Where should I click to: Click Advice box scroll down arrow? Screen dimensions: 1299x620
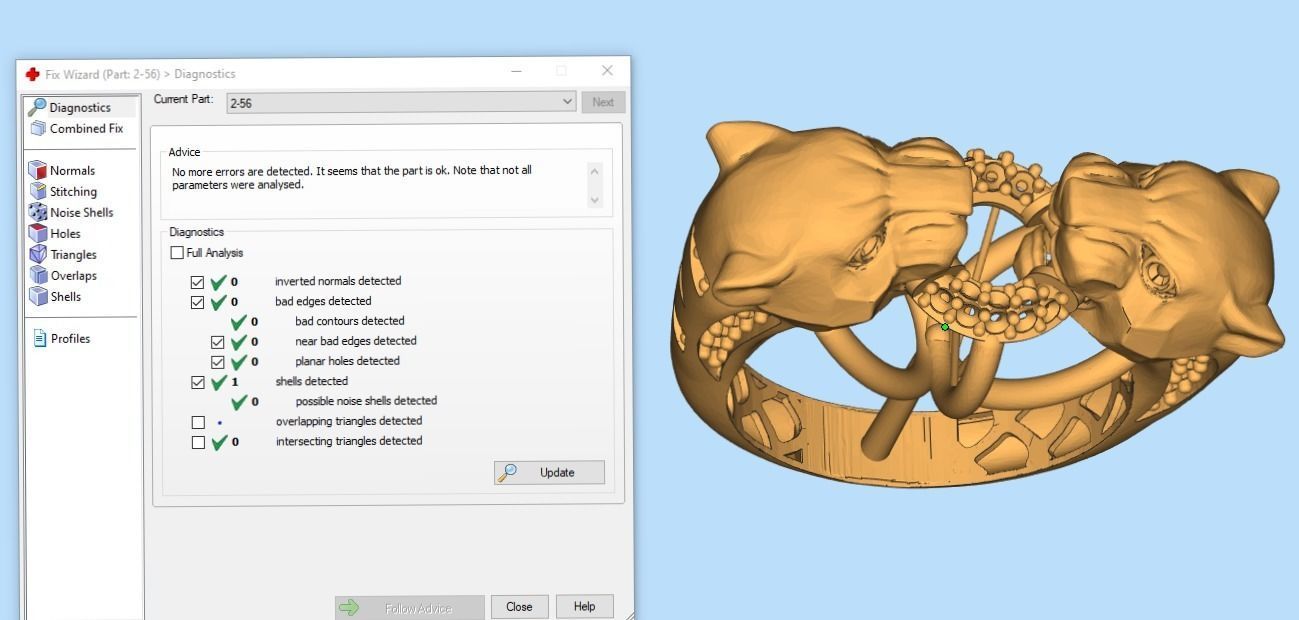pos(595,200)
